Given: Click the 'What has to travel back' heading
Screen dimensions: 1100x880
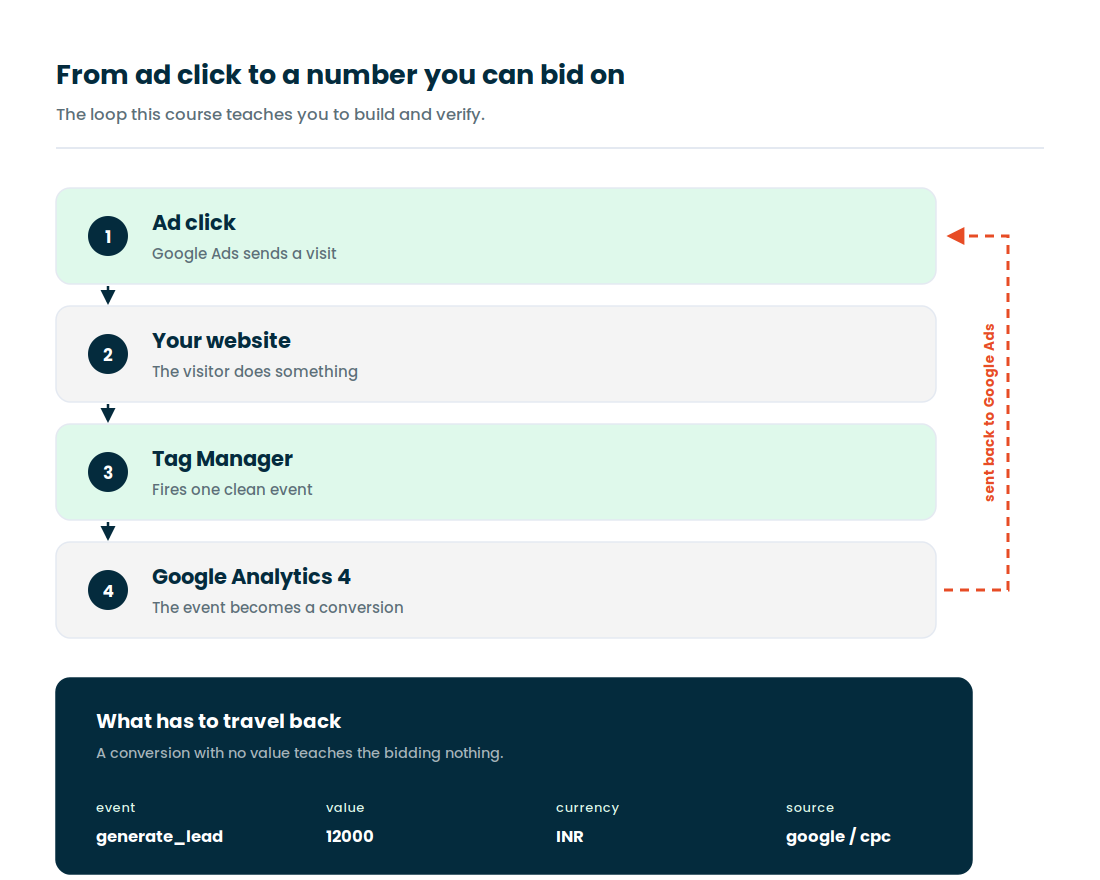Looking at the screenshot, I should coord(219,721).
